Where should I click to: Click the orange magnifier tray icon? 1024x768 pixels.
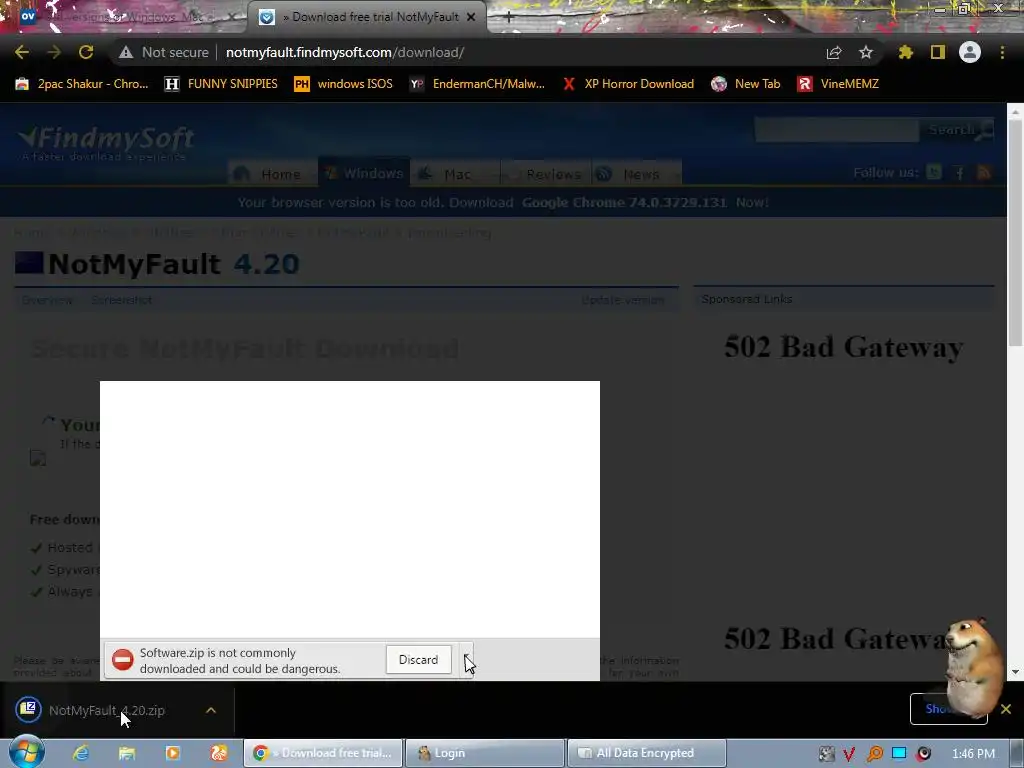click(874, 754)
